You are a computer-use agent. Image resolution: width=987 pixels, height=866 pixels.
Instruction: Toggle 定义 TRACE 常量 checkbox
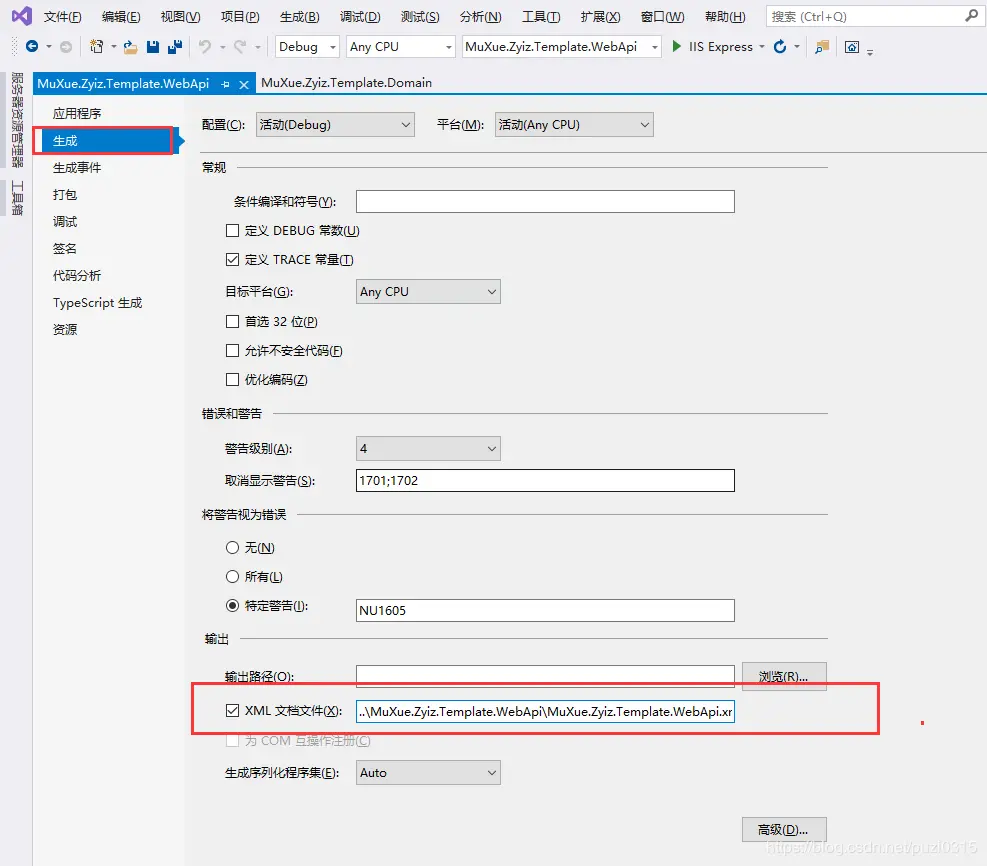(x=232, y=259)
